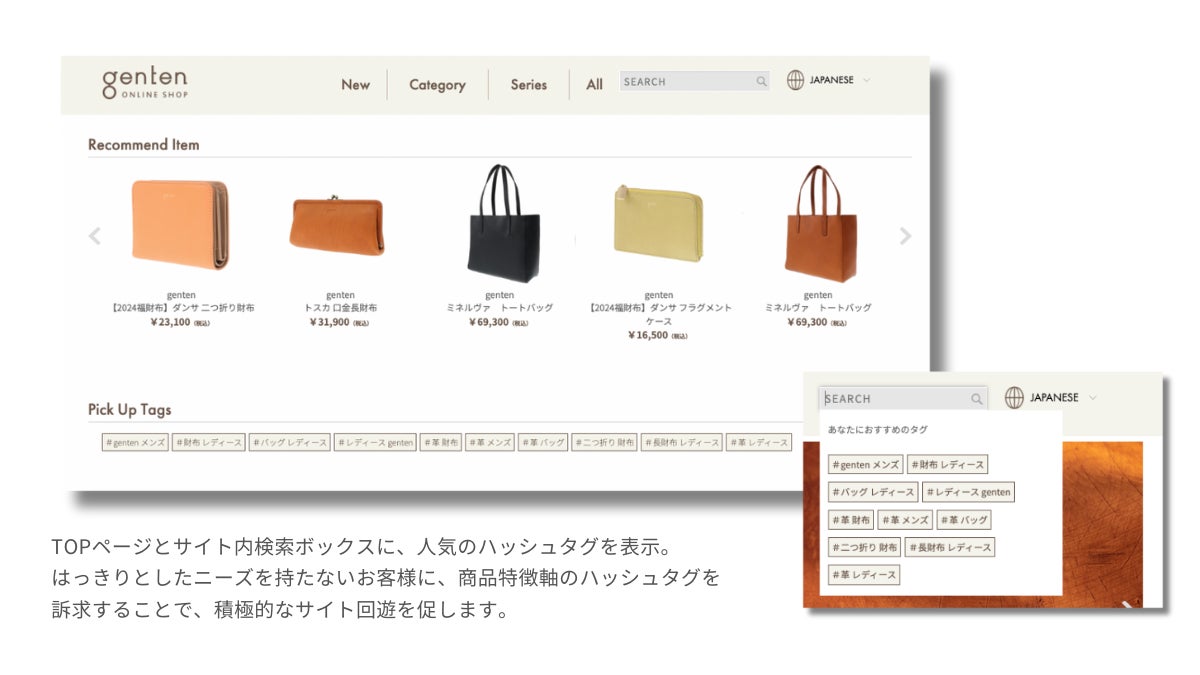Select #革 レディース in Pick Up Tags row

tap(759, 442)
